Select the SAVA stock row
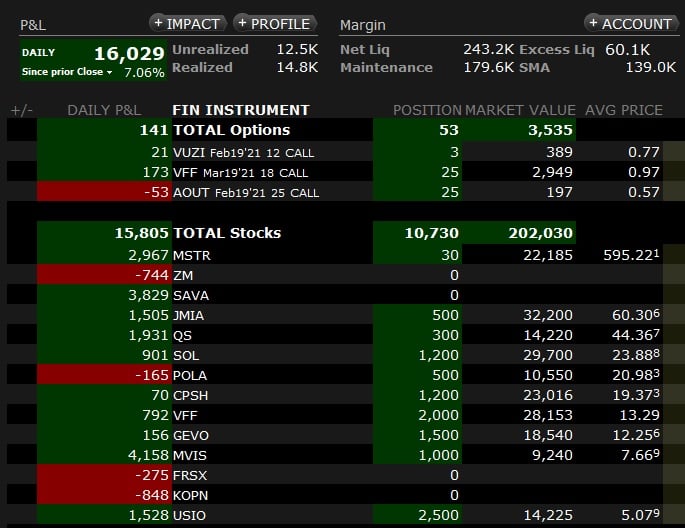This screenshot has width=685, height=528. point(346,295)
